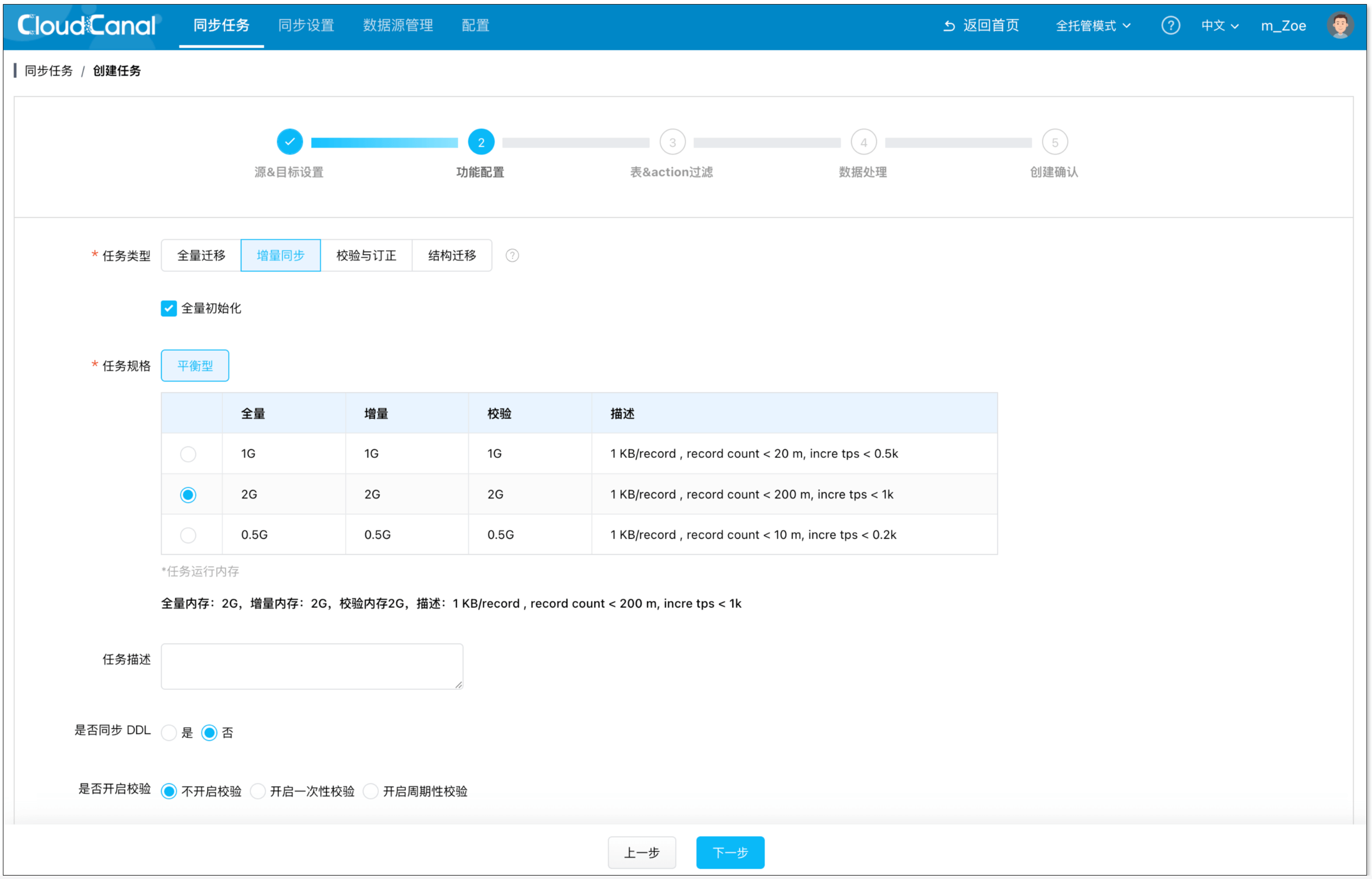
Task: Open the 同步设置 tab
Action: (x=305, y=25)
